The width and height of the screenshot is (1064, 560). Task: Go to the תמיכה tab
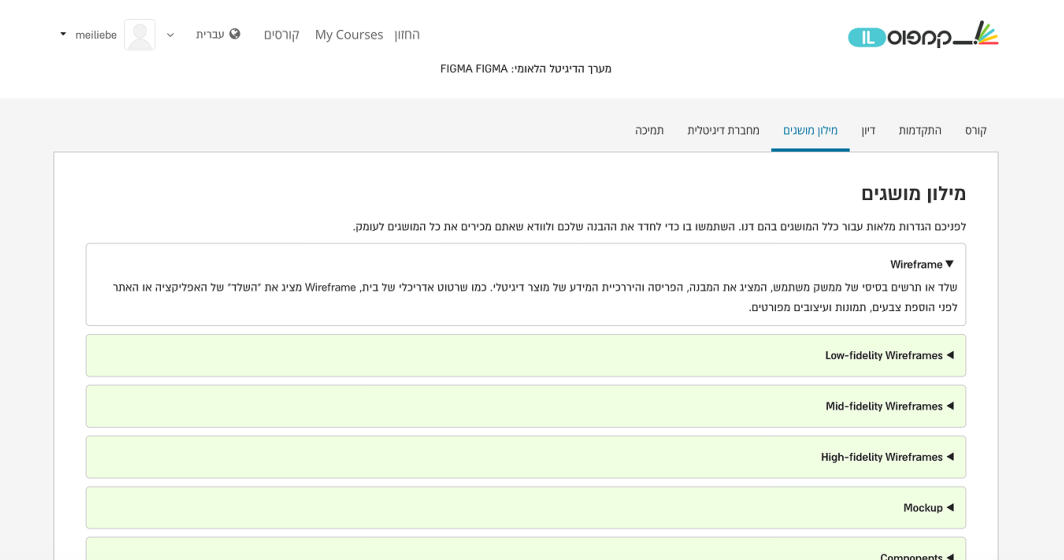point(649,130)
